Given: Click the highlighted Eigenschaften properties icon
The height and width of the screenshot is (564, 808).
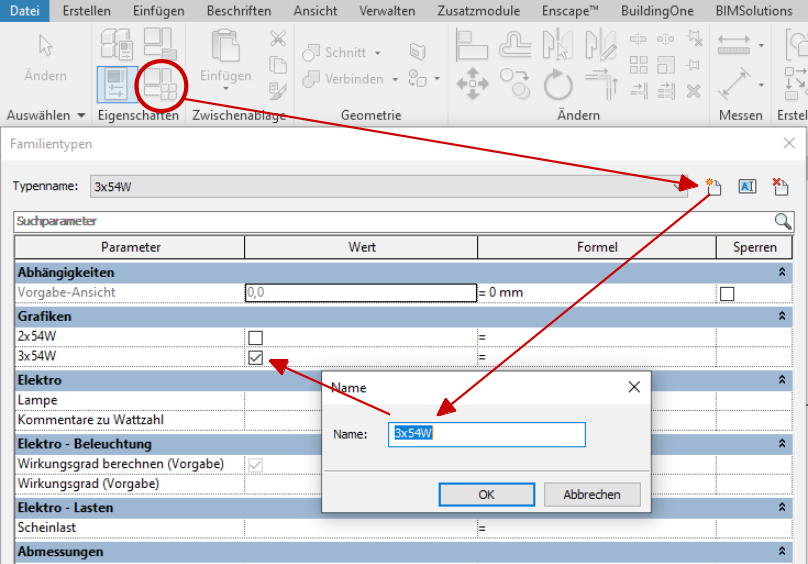Looking at the screenshot, I should pos(118,86).
